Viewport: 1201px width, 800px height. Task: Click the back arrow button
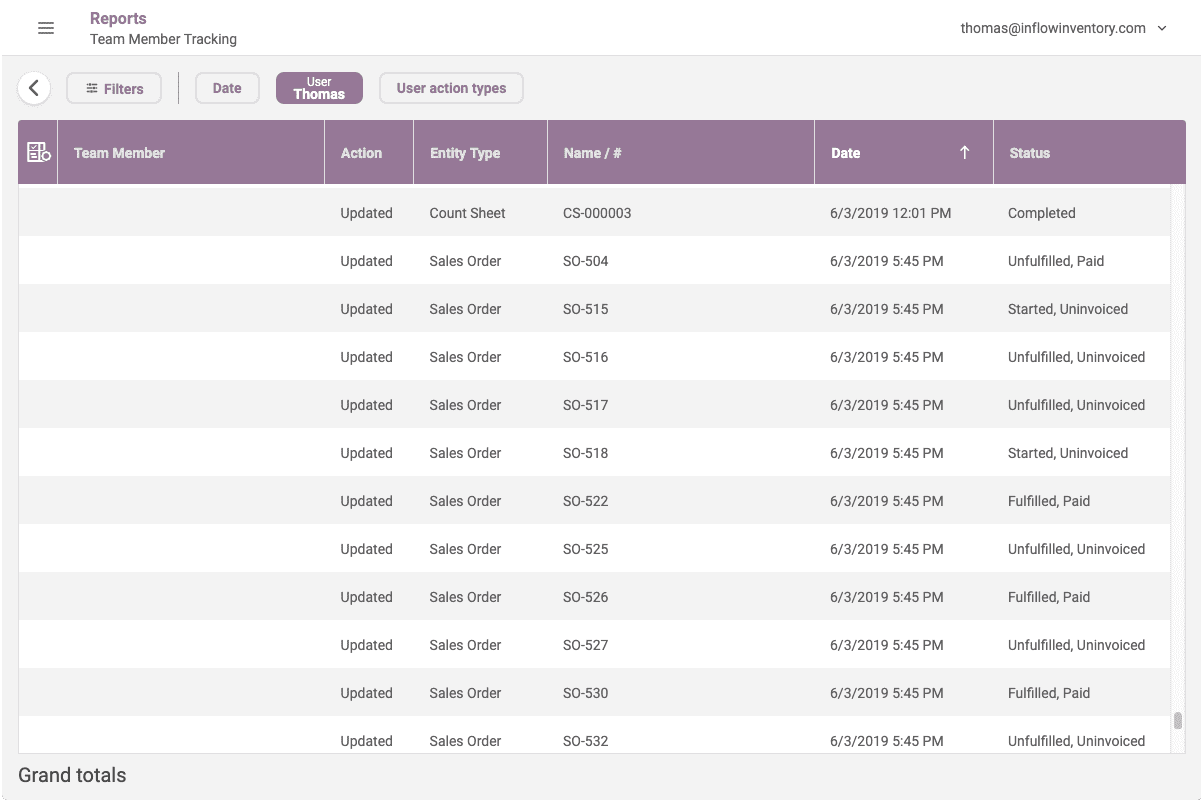34,88
